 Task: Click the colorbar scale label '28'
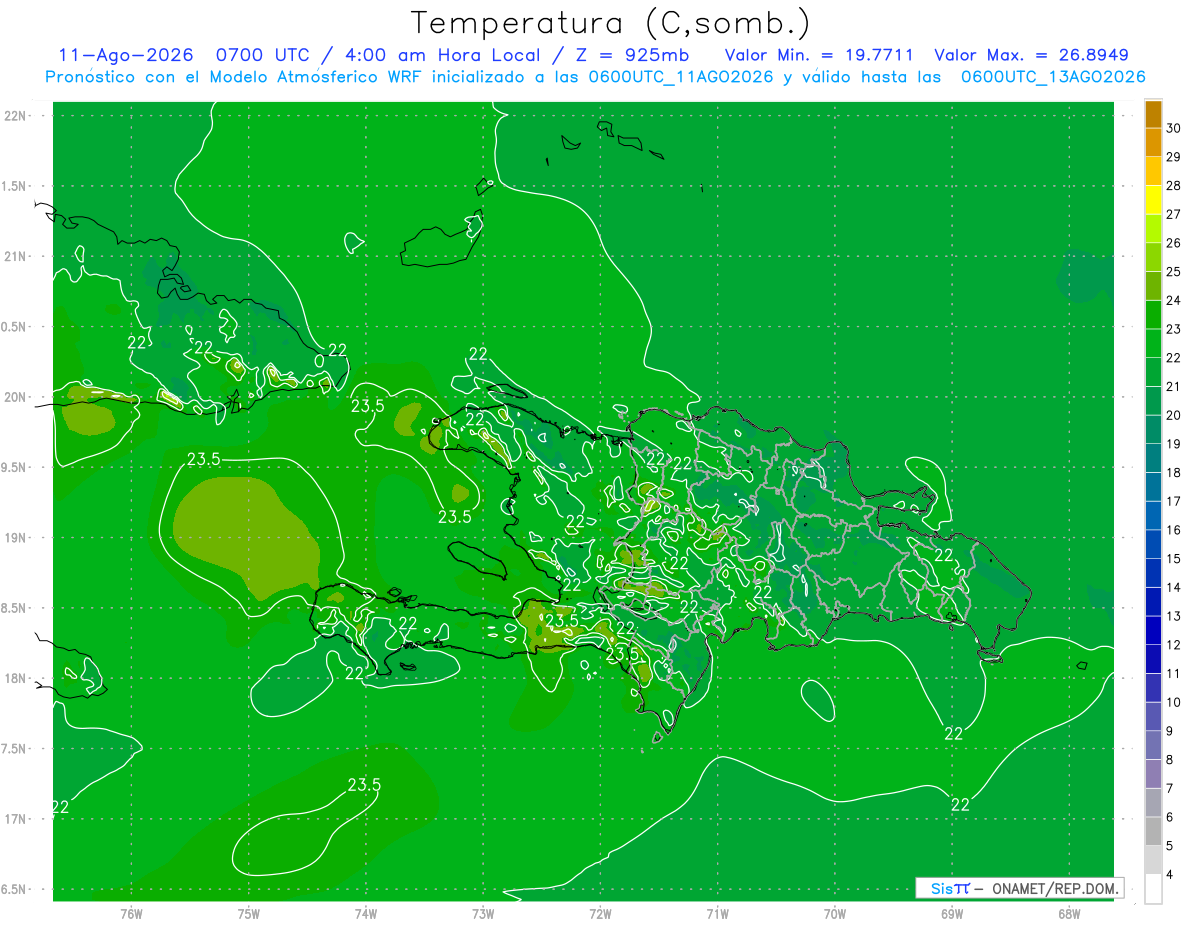1174,186
